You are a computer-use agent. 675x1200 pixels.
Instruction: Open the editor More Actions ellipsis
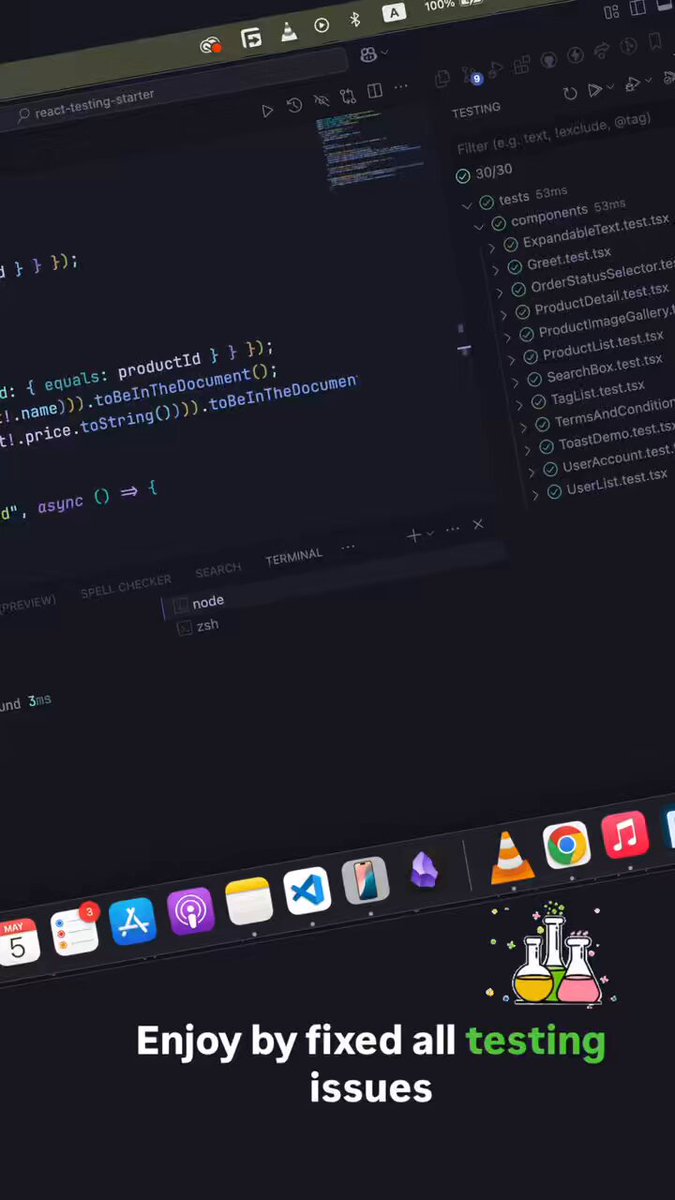[401, 87]
